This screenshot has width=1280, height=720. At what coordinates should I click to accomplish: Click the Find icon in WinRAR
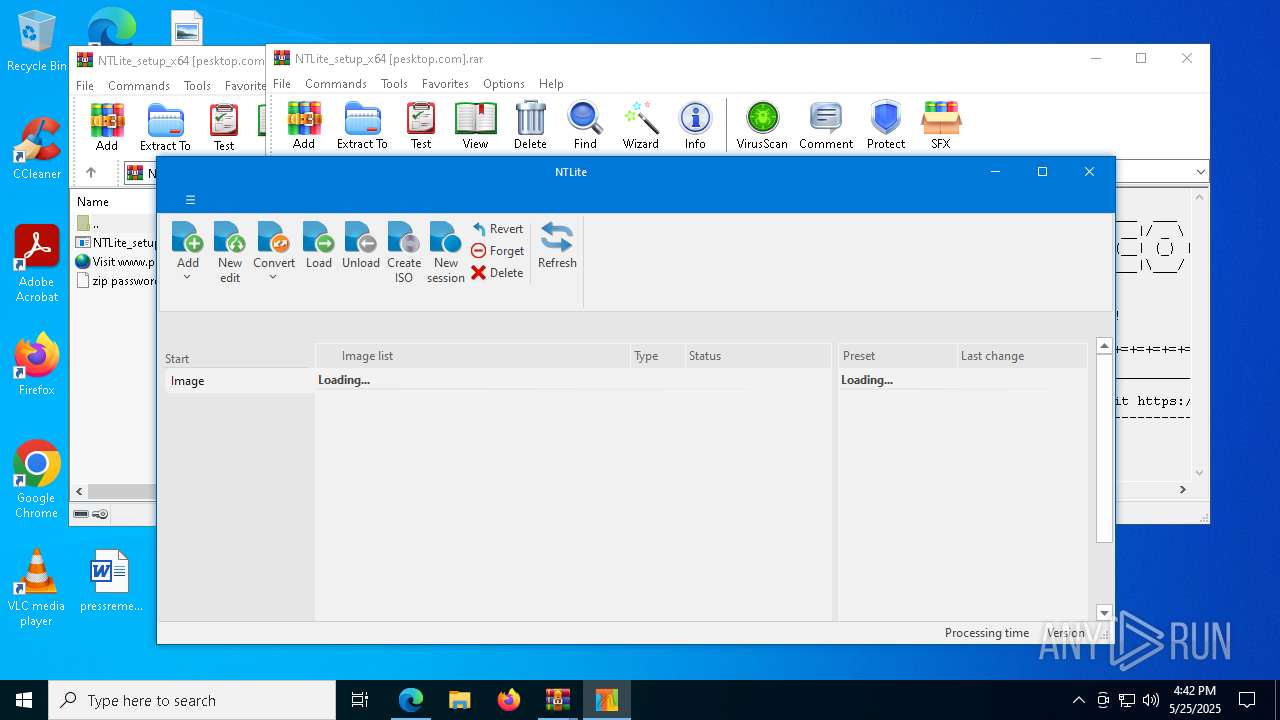[x=585, y=118]
